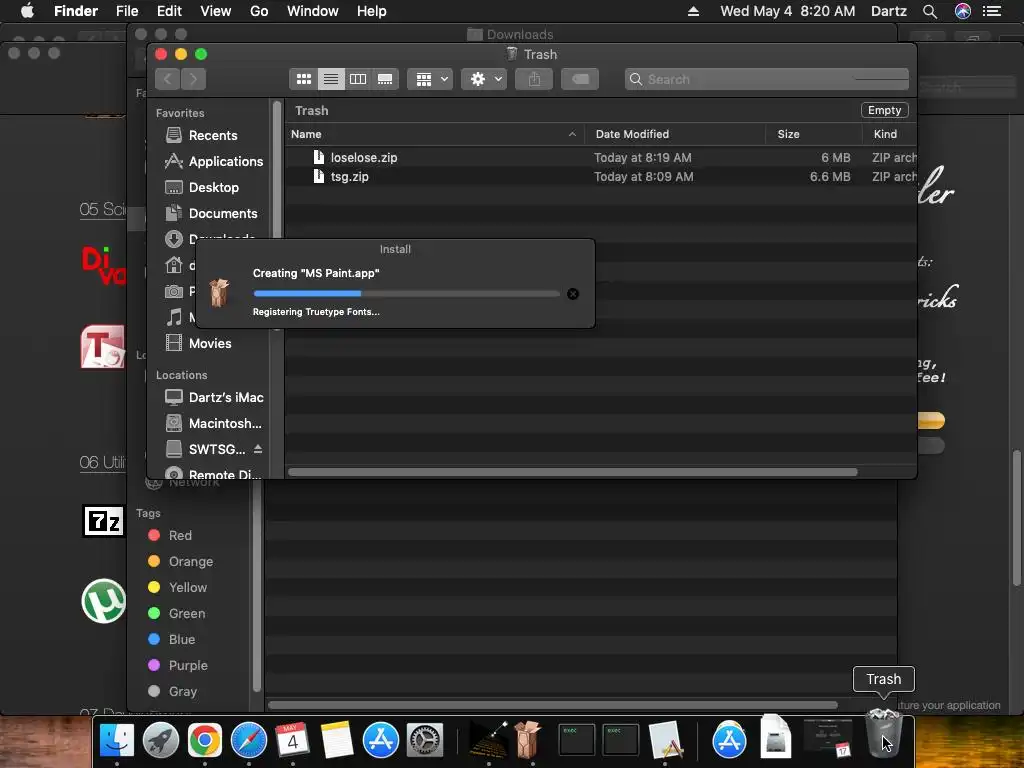The width and height of the screenshot is (1024, 768).
Task: Open the Finder menu
Action: pos(76,11)
